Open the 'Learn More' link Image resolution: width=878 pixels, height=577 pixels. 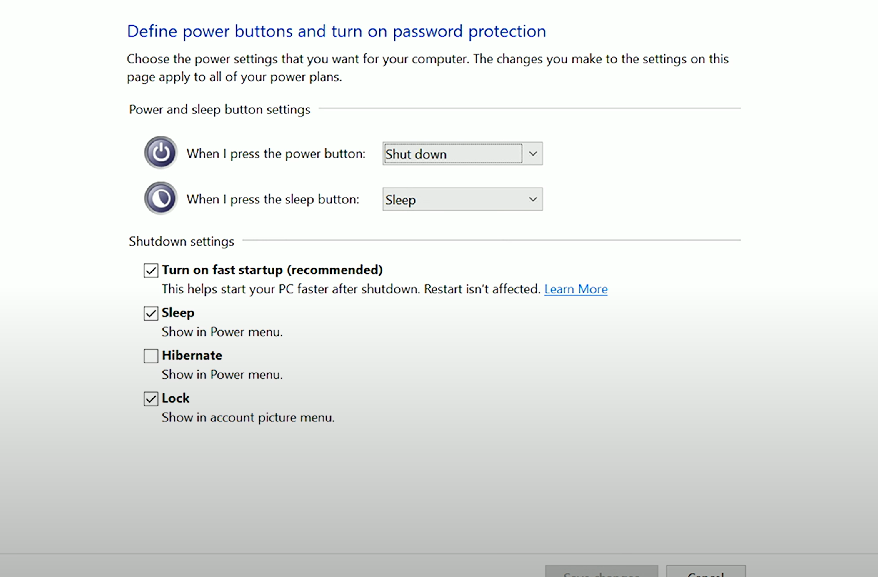[576, 289]
